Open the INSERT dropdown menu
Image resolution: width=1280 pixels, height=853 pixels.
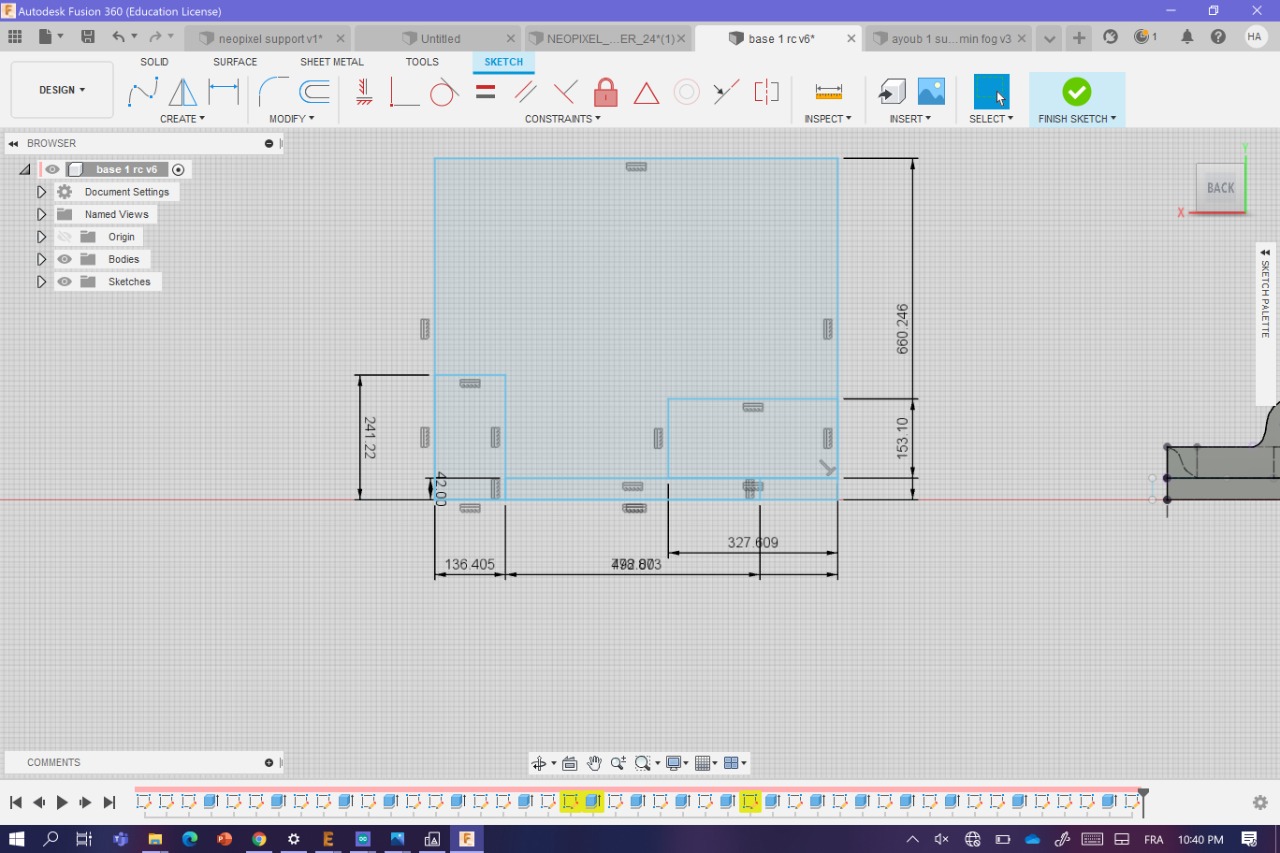pos(910,119)
